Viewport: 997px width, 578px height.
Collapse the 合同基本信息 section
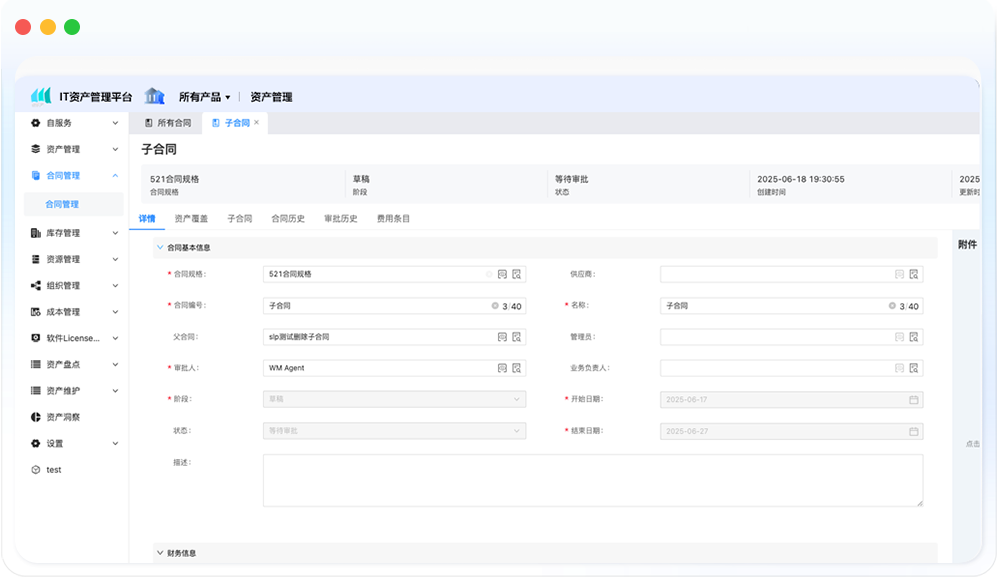click(x=160, y=247)
